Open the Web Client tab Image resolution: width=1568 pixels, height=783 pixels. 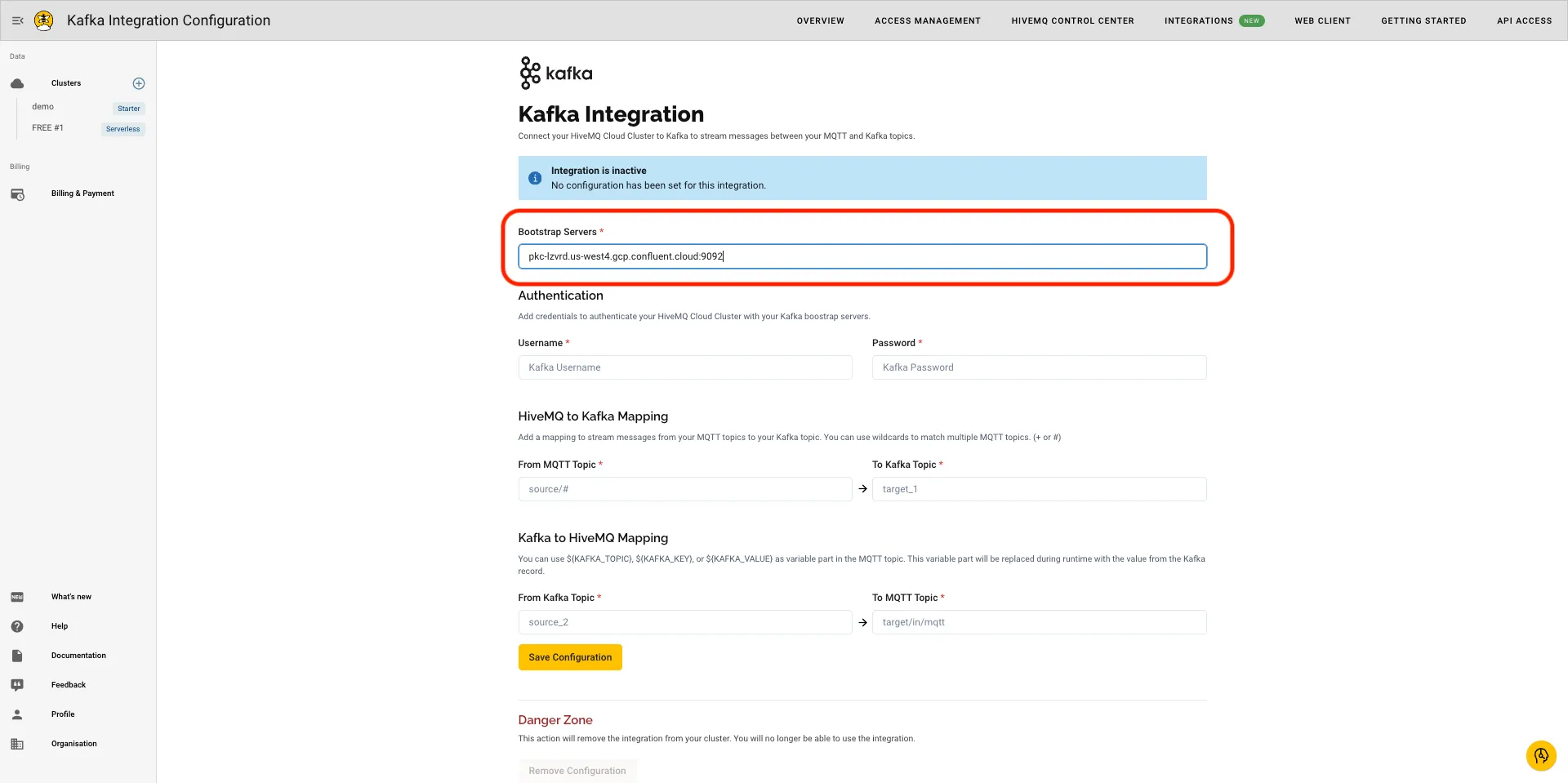(1322, 20)
